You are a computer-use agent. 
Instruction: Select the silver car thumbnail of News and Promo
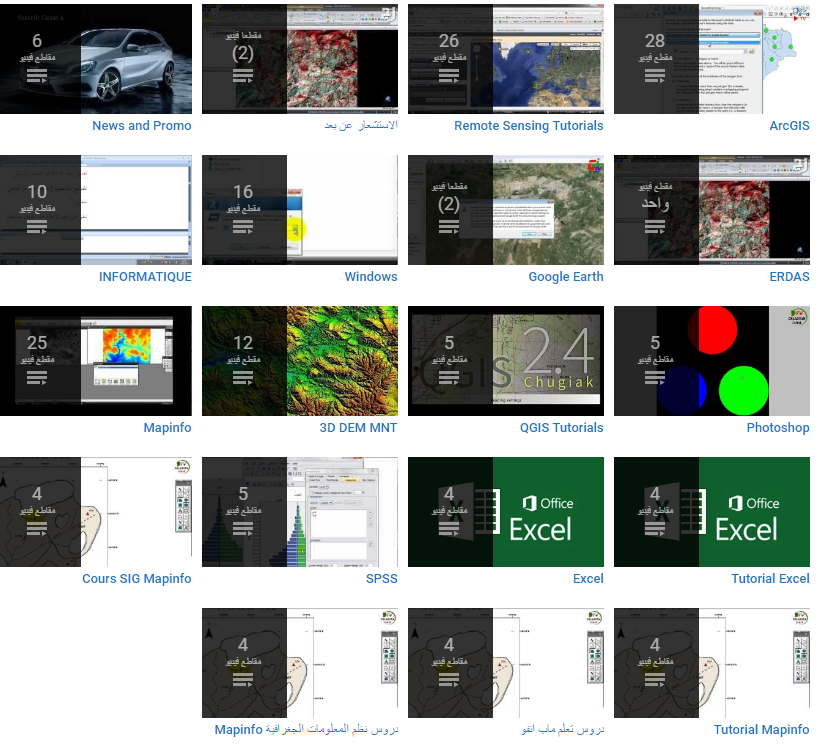click(x=96, y=59)
